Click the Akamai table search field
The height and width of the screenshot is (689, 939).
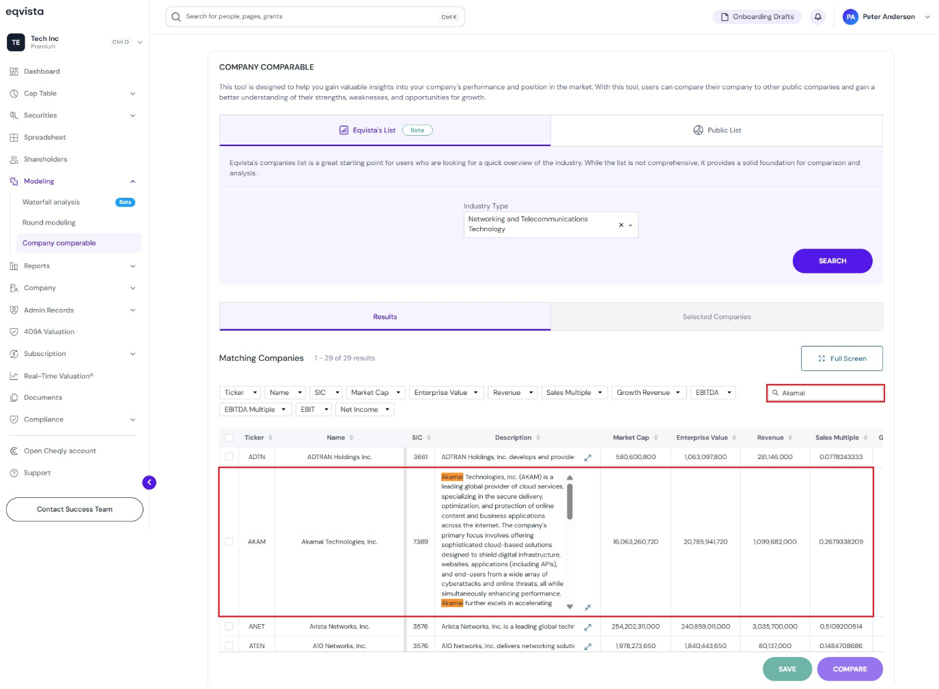click(x=825, y=393)
